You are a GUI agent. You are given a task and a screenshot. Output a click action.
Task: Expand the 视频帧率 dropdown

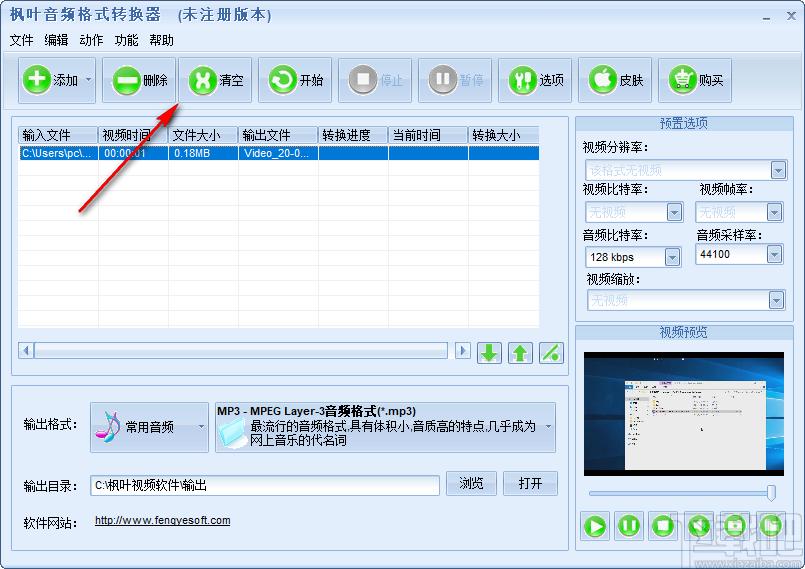pos(774,212)
